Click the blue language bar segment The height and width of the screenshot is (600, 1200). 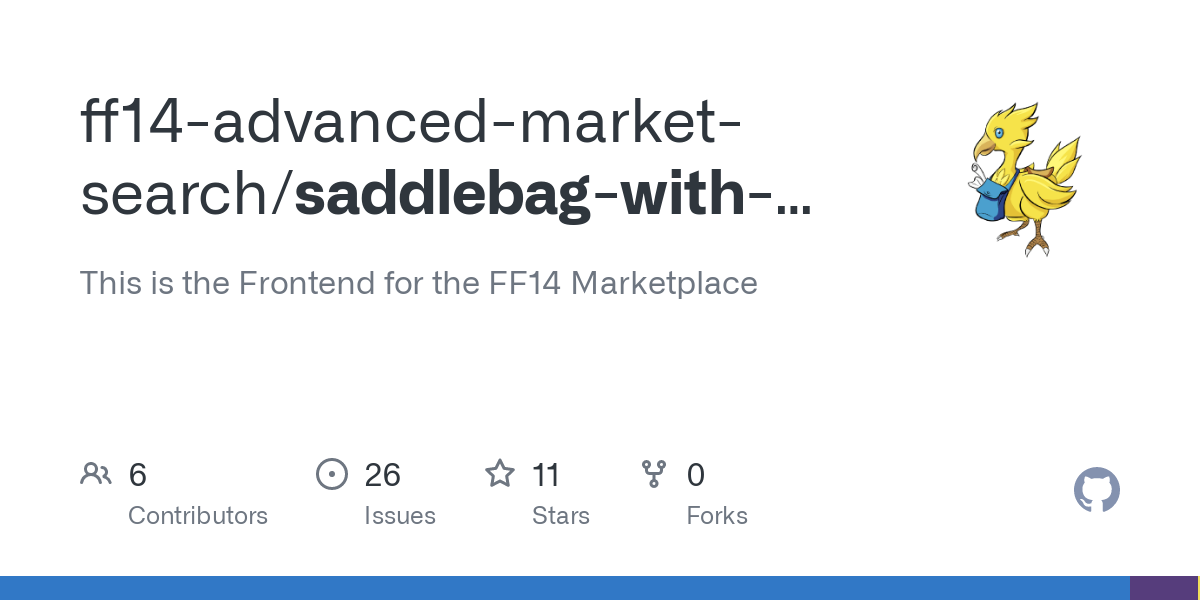tap(565, 588)
